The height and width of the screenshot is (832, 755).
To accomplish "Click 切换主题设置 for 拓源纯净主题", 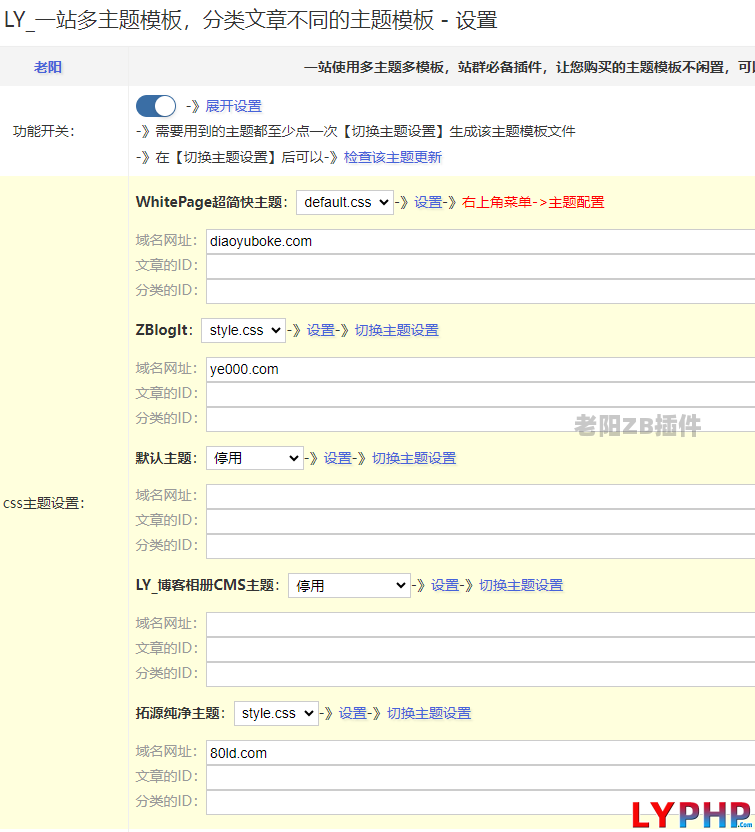I will [429, 713].
